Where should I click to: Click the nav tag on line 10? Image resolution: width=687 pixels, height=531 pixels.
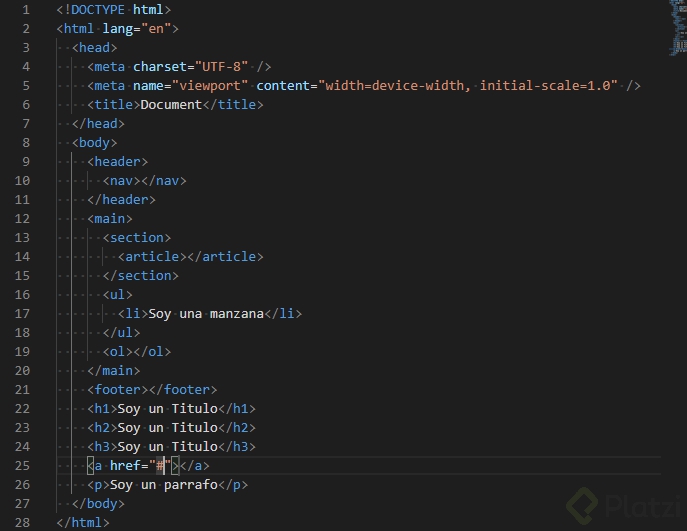point(144,181)
